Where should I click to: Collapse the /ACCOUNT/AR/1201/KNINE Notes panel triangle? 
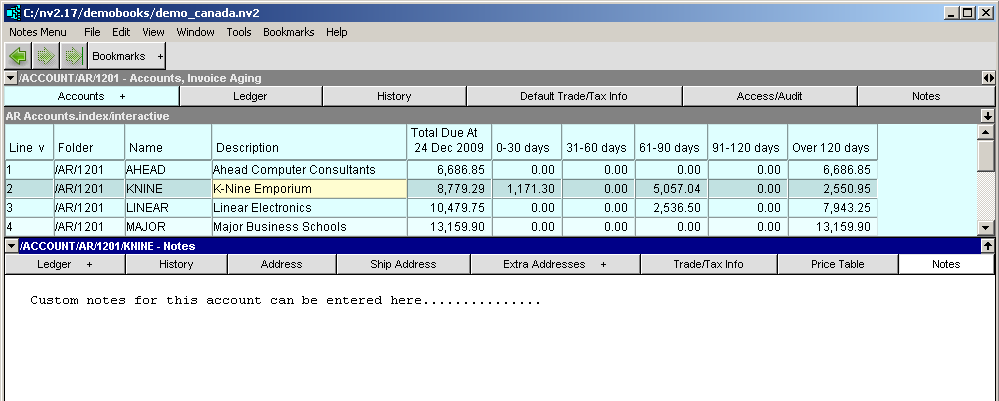11,246
